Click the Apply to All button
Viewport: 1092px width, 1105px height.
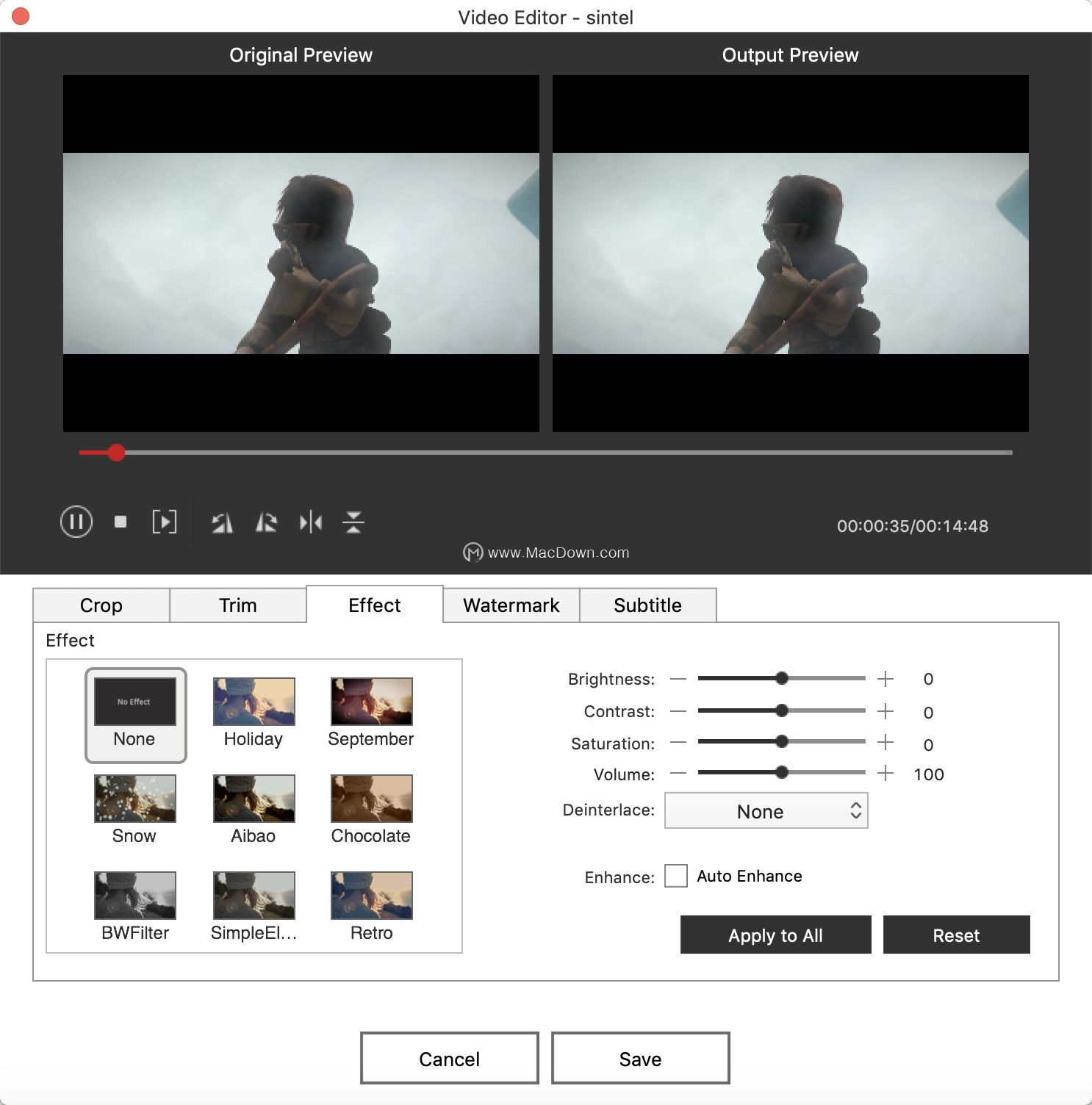[776, 935]
